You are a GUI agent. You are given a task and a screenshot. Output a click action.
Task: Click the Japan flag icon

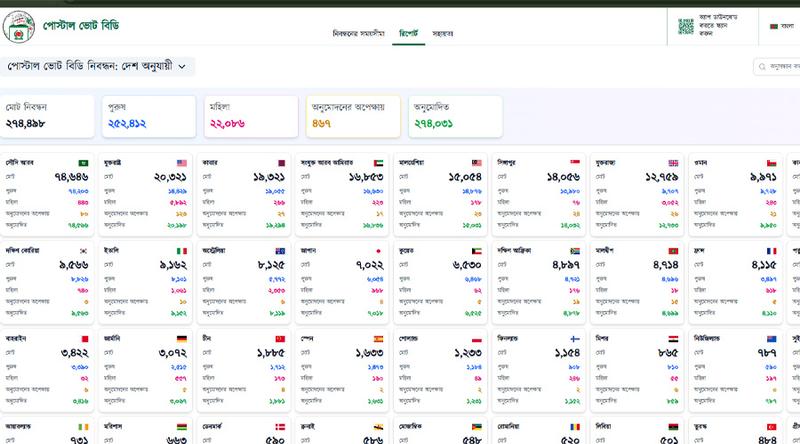(379, 251)
